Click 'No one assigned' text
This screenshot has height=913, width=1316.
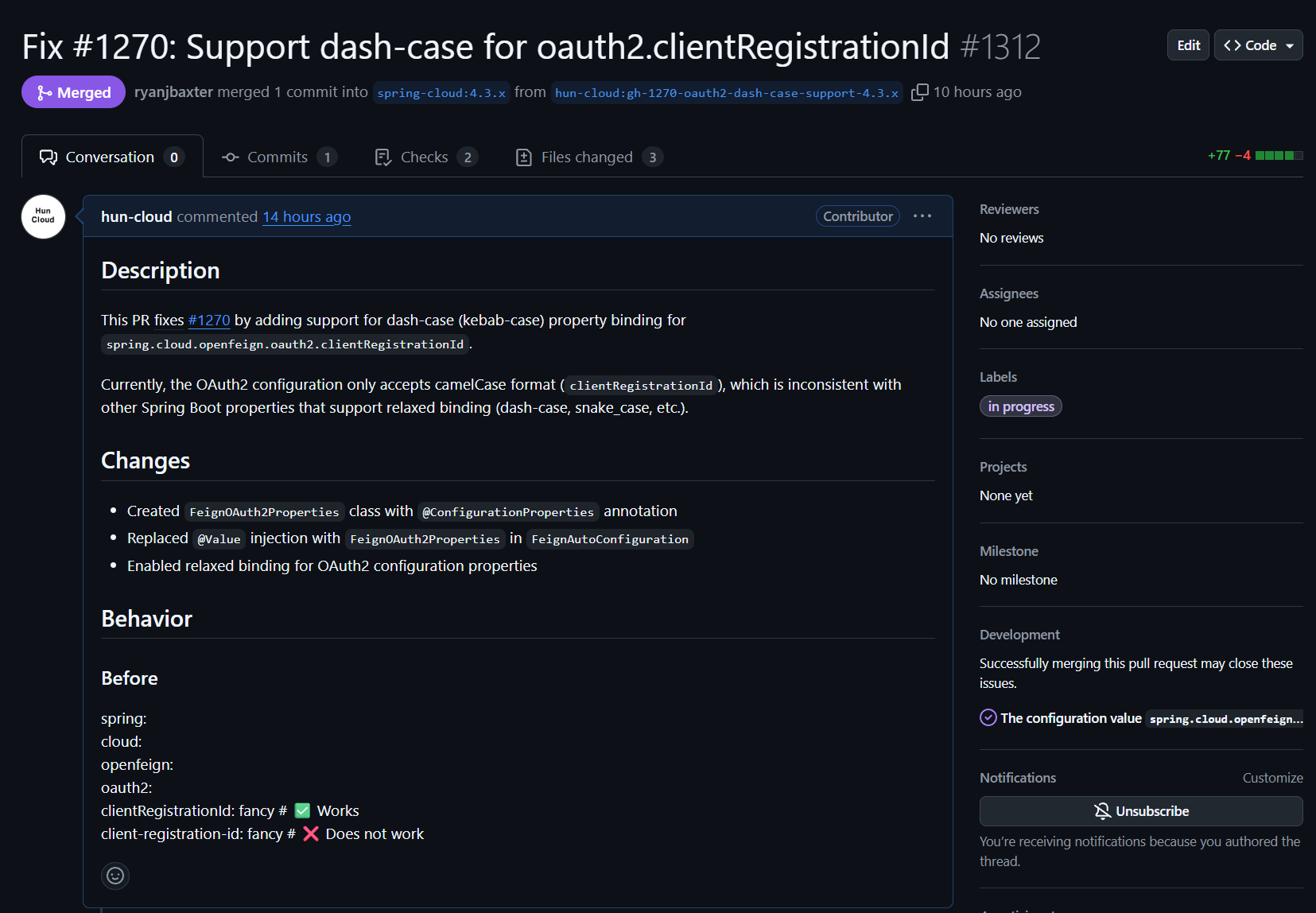coord(1028,322)
